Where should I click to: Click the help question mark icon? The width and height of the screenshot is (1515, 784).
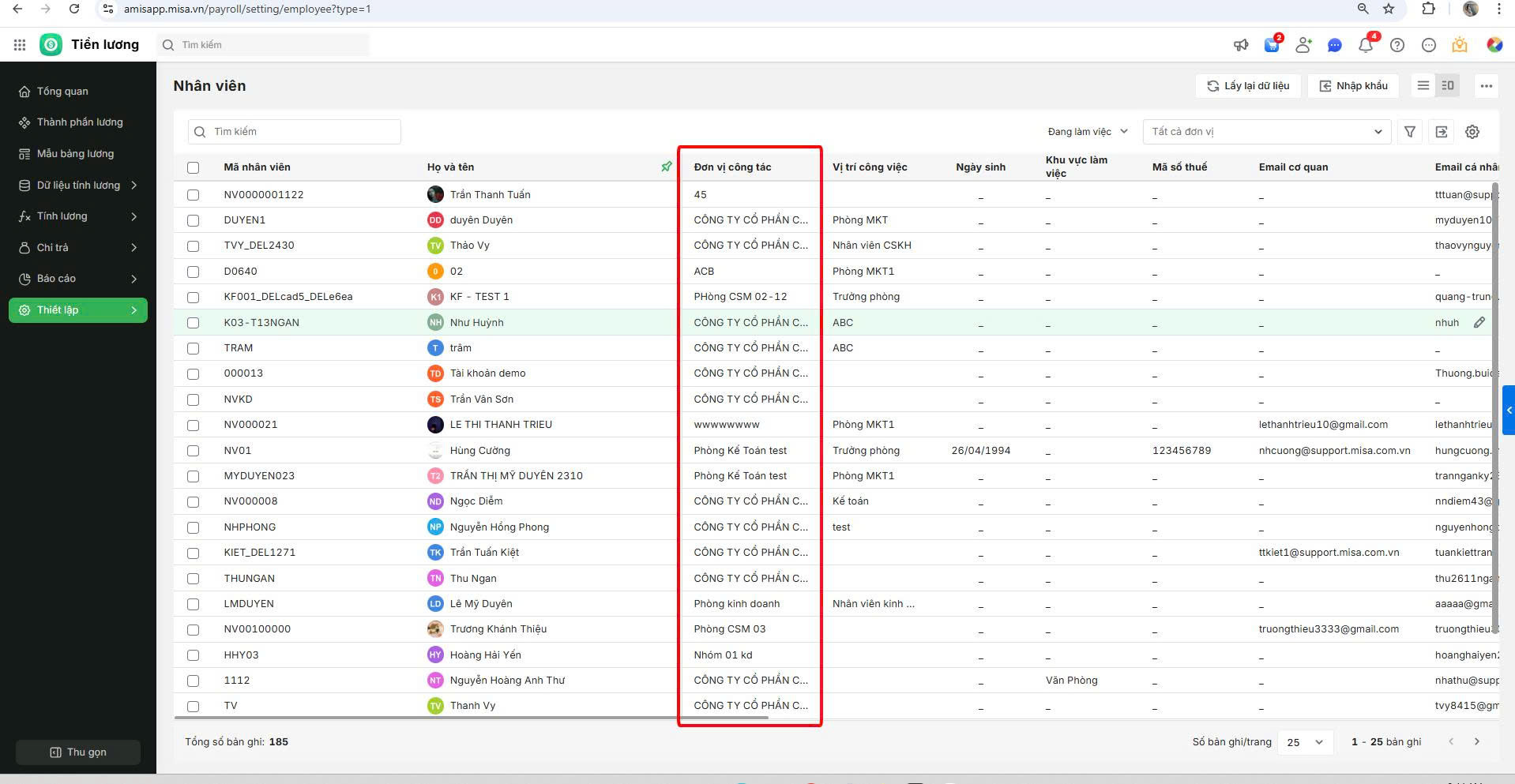(1397, 45)
